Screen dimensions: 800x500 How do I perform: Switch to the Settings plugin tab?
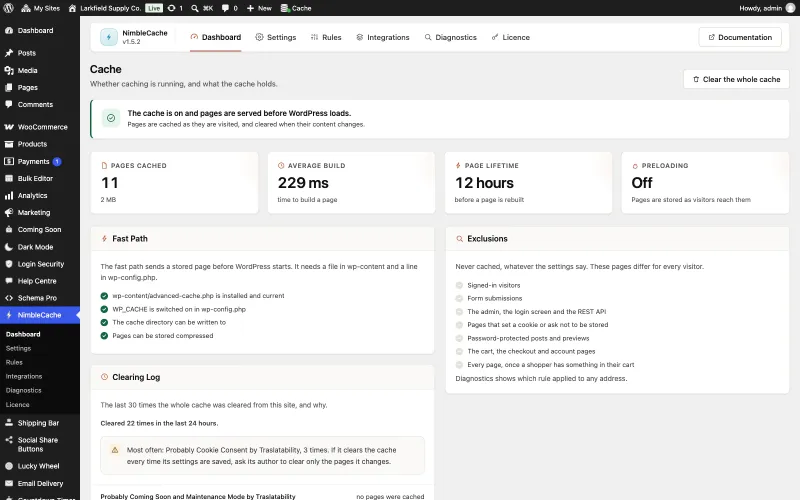point(276,37)
